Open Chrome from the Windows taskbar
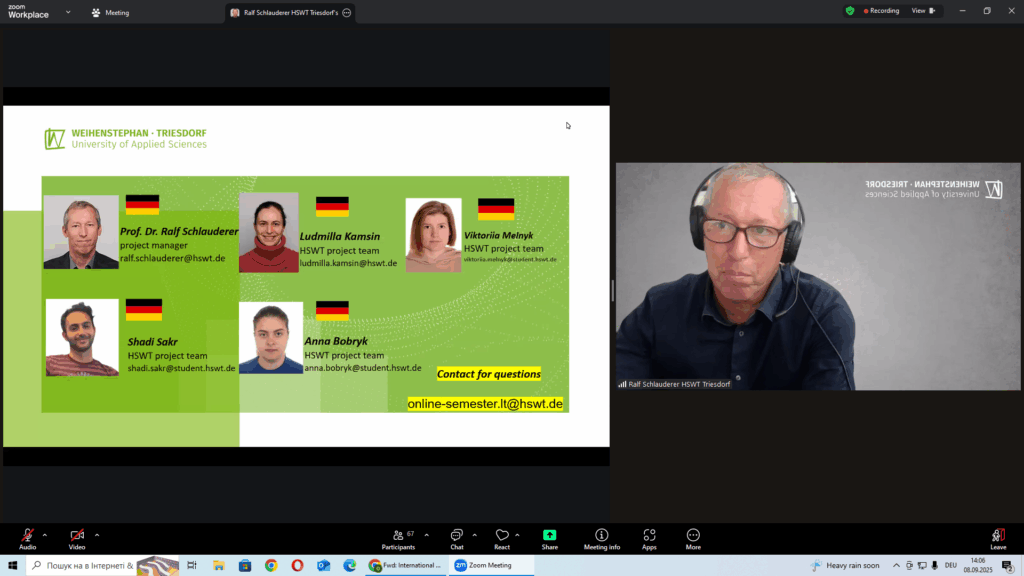This screenshot has width=1024, height=576. [271, 565]
